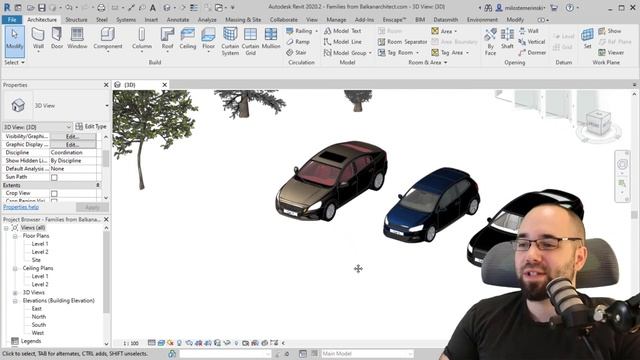Screen dimensions: 640x360
Task: Switch to the Structure ribbon tab
Action: pos(76,20)
